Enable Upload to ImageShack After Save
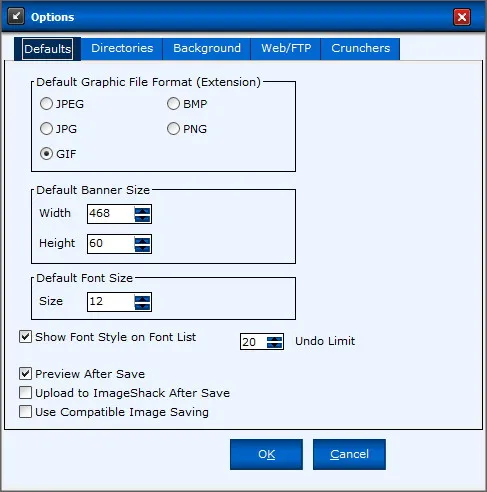The image size is (487, 492). [x=25, y=393]
